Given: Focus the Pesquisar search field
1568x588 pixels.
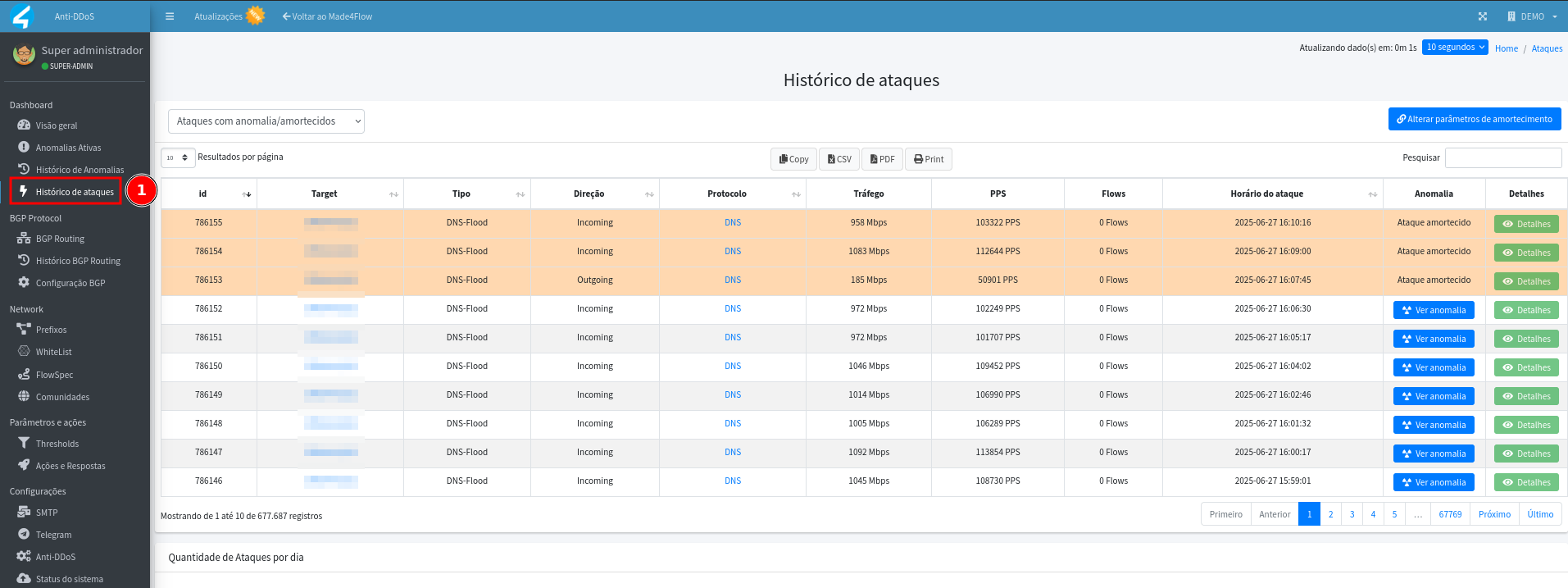Looking at the screenshot, I should click(1503, 157).
